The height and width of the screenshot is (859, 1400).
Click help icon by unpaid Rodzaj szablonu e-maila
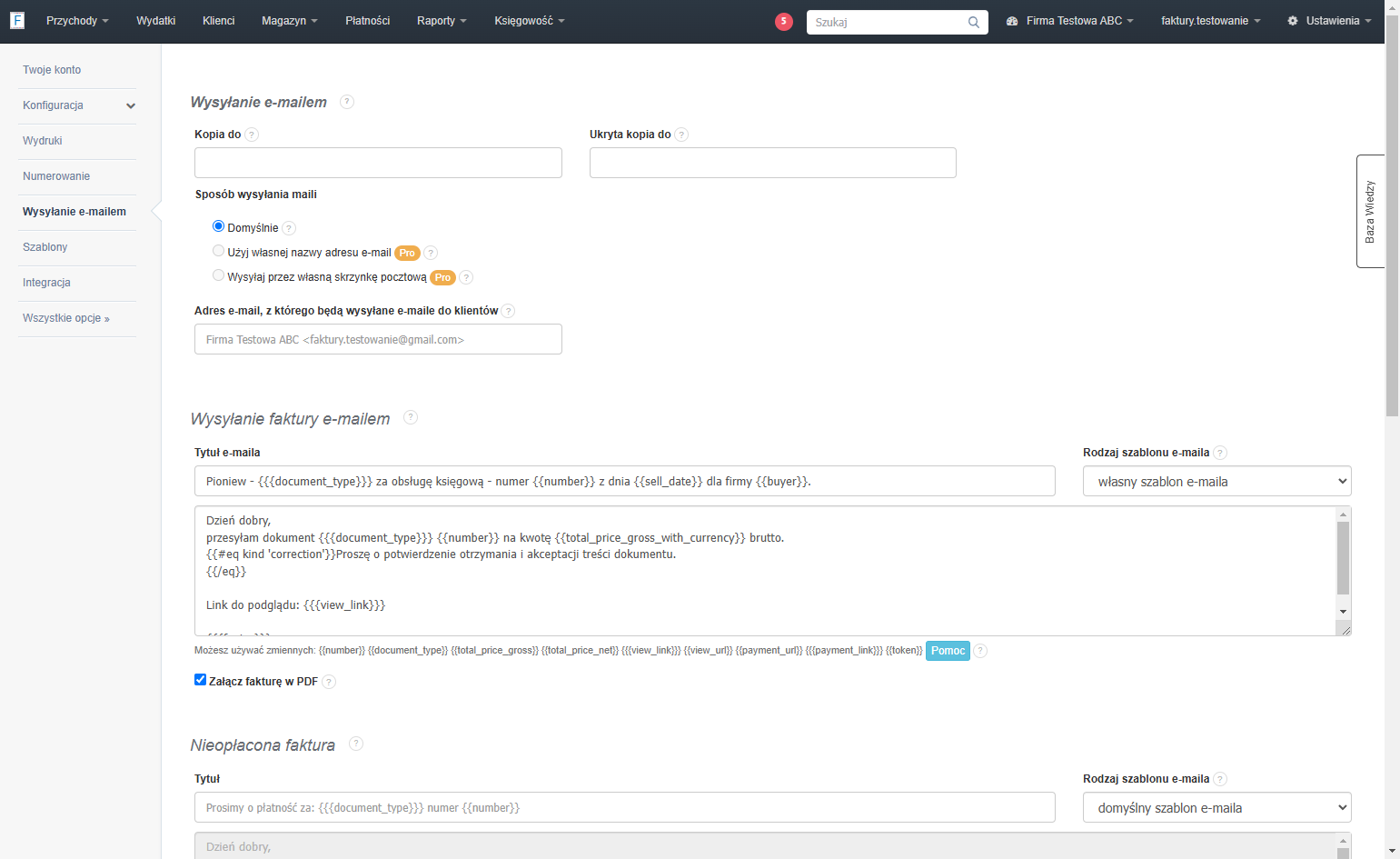(x=1220, y=779)
